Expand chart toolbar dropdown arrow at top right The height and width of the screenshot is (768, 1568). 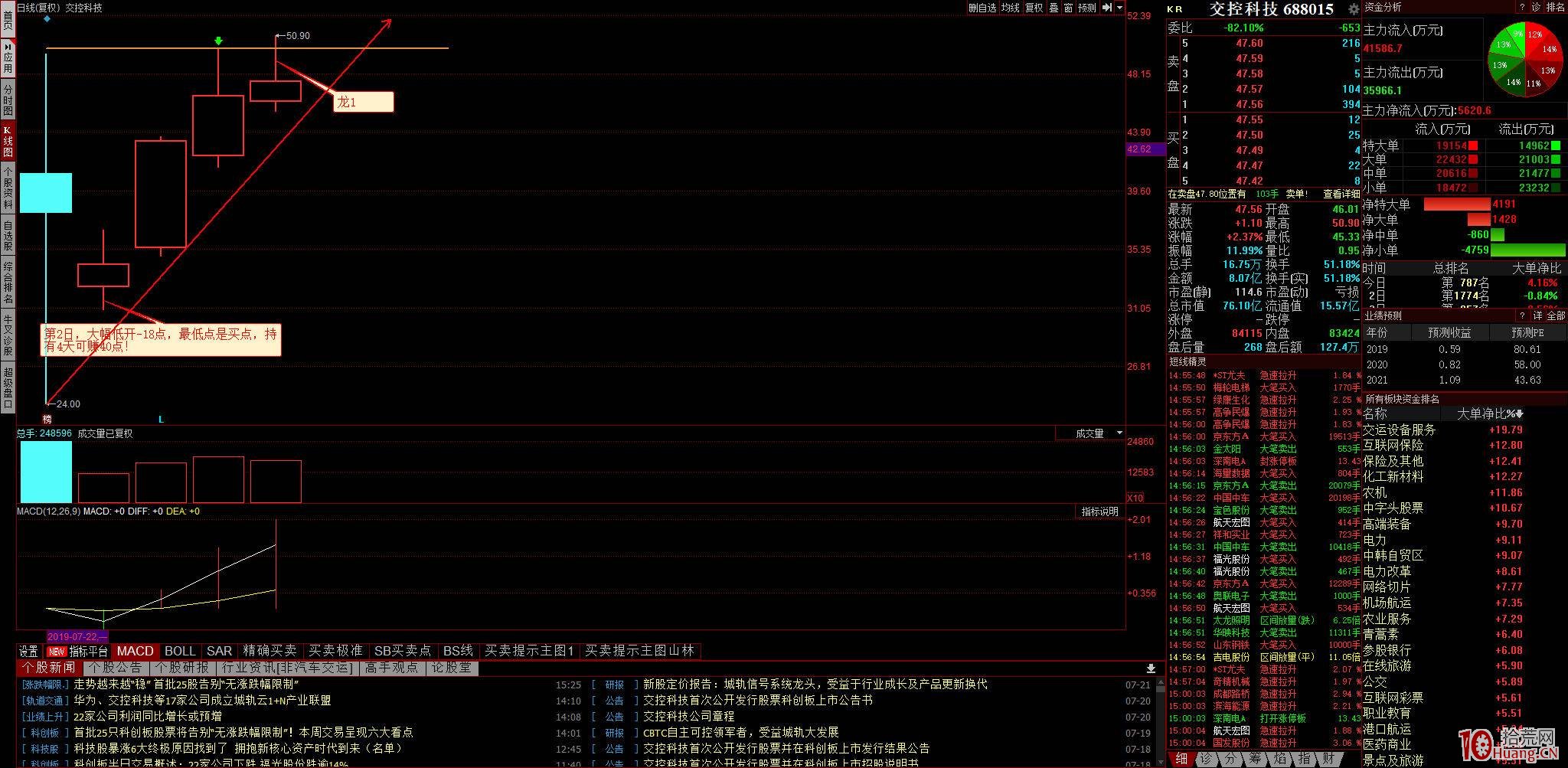tap(1119, 8)
